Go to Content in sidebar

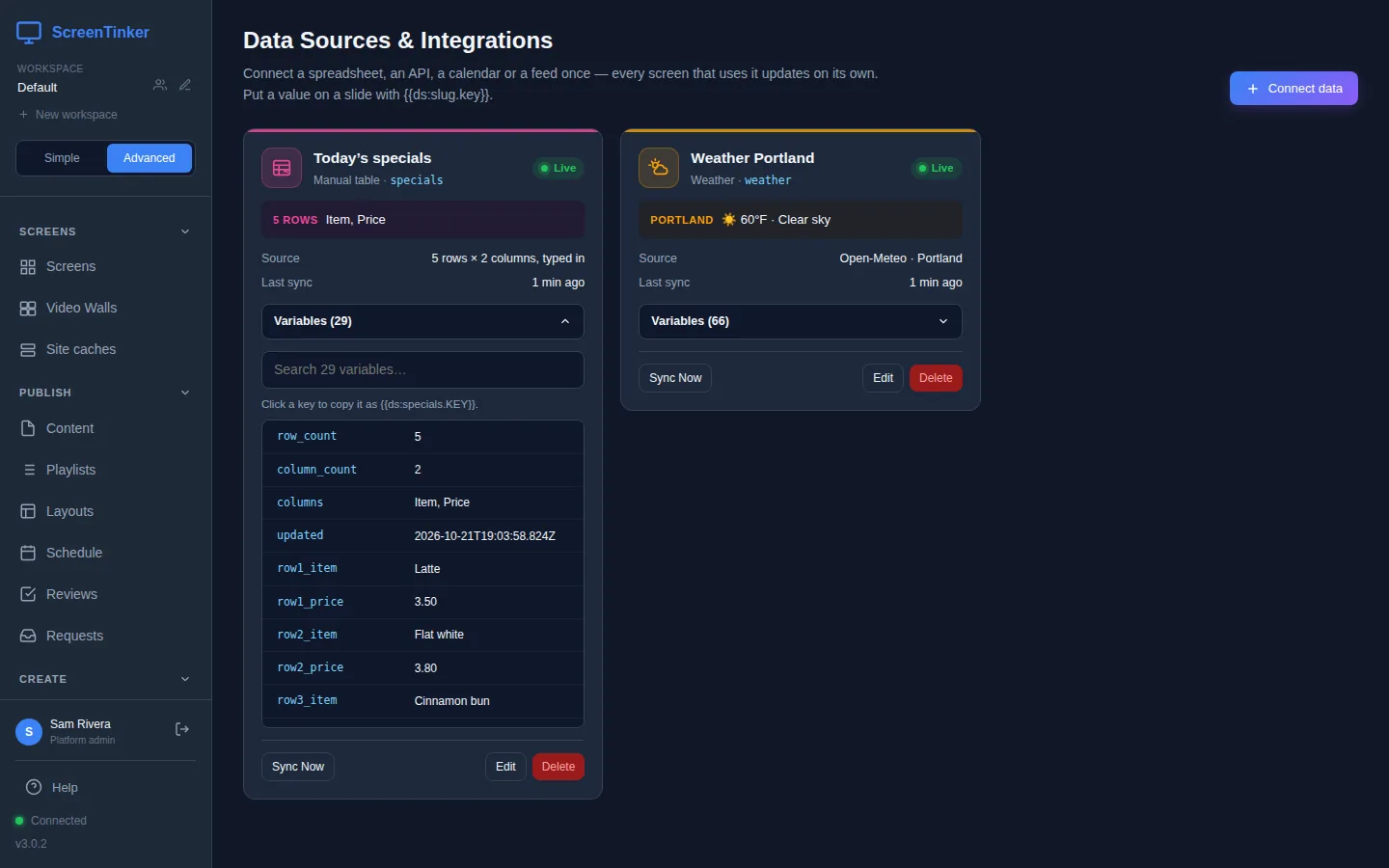coord(105,428)
